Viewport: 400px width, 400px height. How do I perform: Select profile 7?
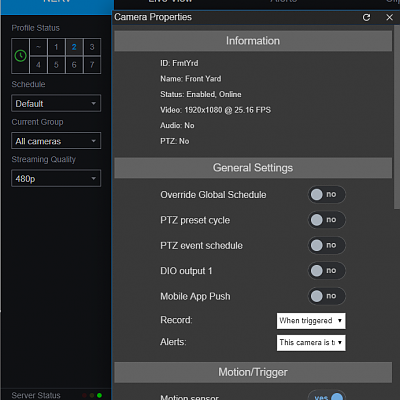(92, 65)
